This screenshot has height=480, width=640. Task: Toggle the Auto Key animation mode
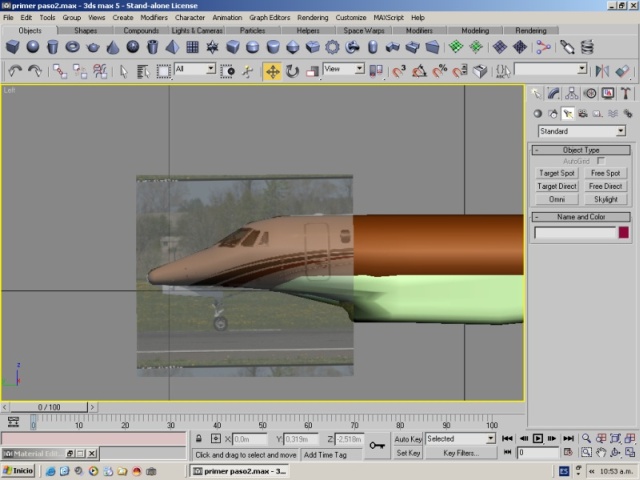pos(408,439)
